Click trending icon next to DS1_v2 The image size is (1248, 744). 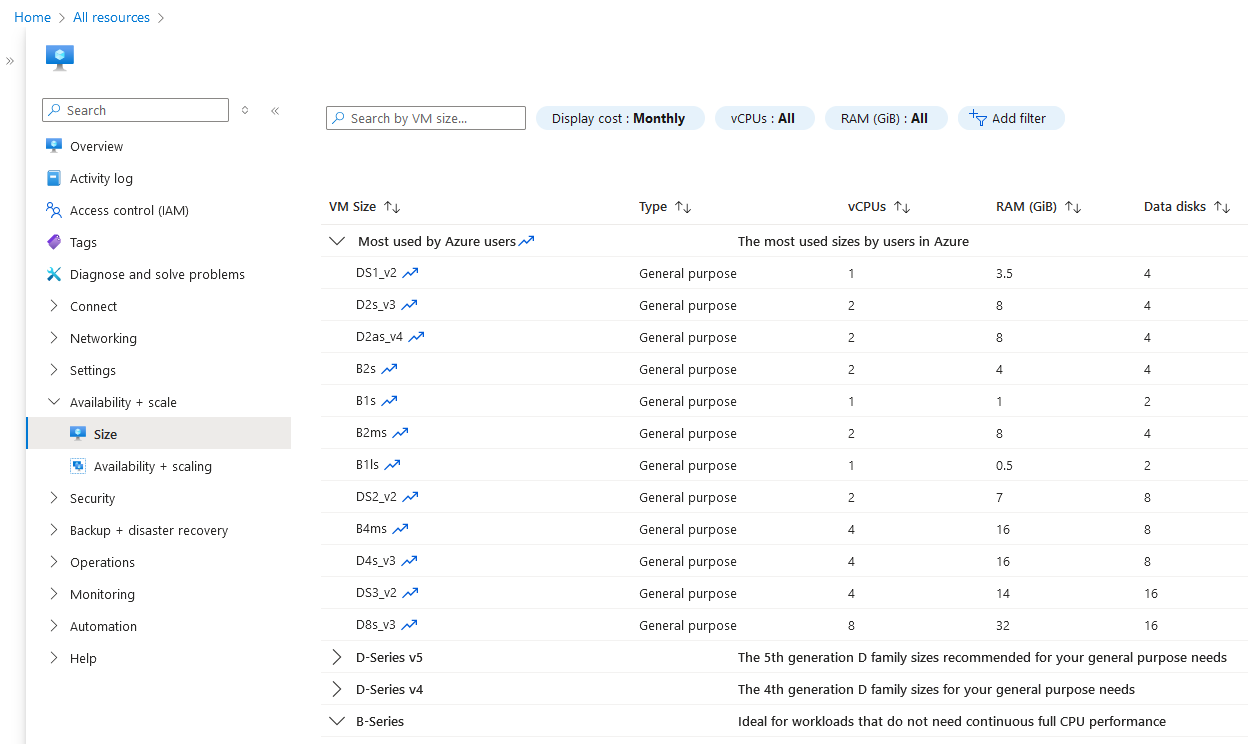pos(410,272)
